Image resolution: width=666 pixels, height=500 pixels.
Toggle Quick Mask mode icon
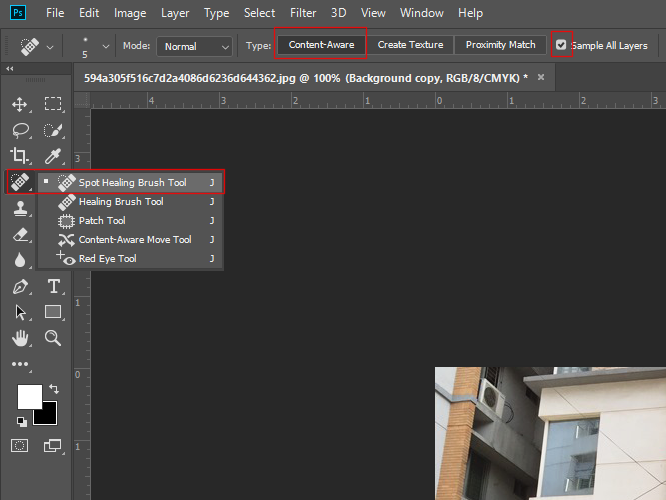pos(20,446)
